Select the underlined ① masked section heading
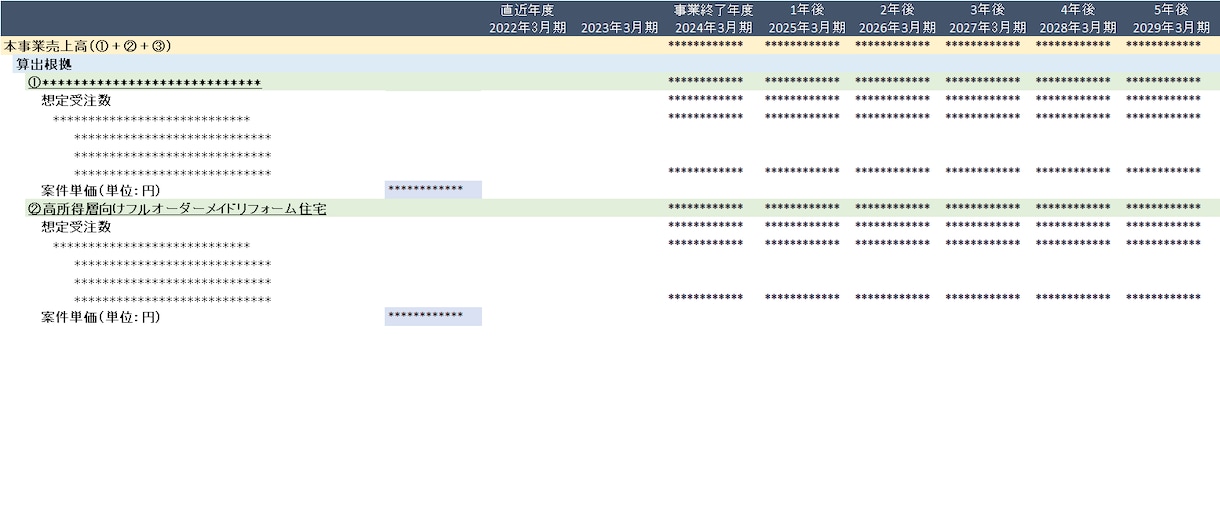 click(x=144, y=82)
